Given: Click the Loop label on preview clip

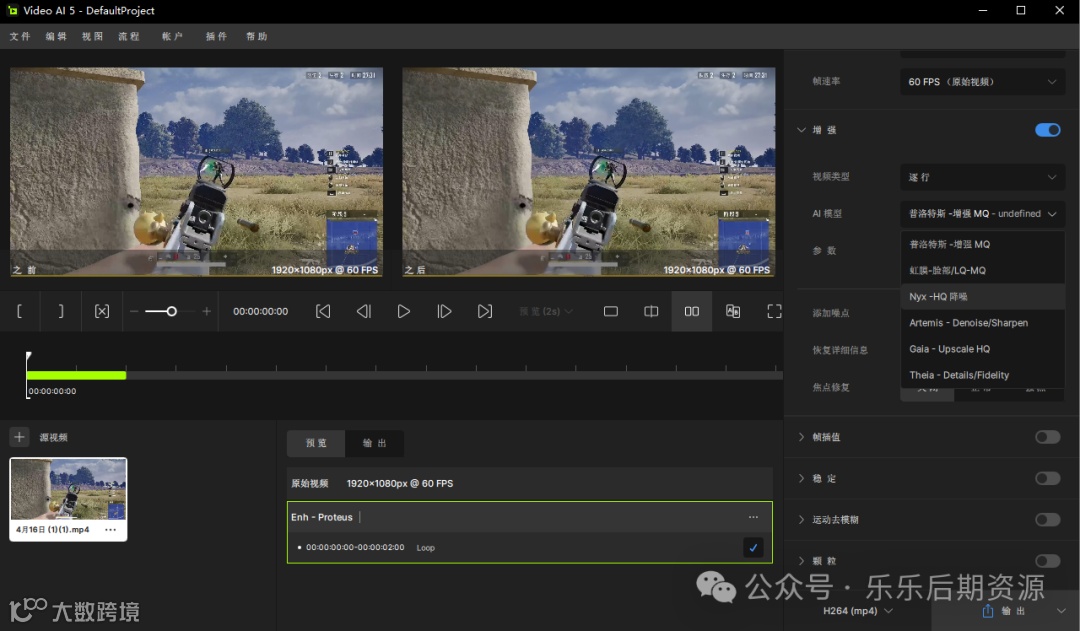Looking at the screenshot, I should point(426,548).
